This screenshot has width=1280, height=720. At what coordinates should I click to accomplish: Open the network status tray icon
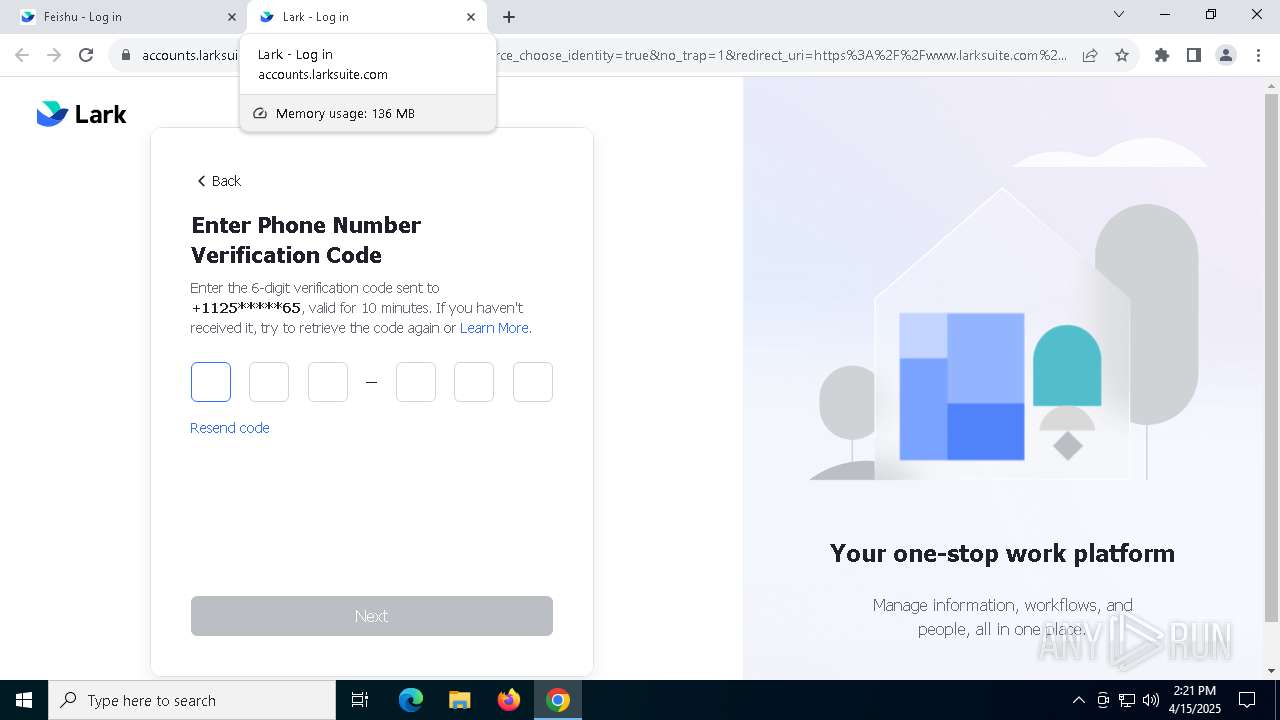tap(1127, 700)
